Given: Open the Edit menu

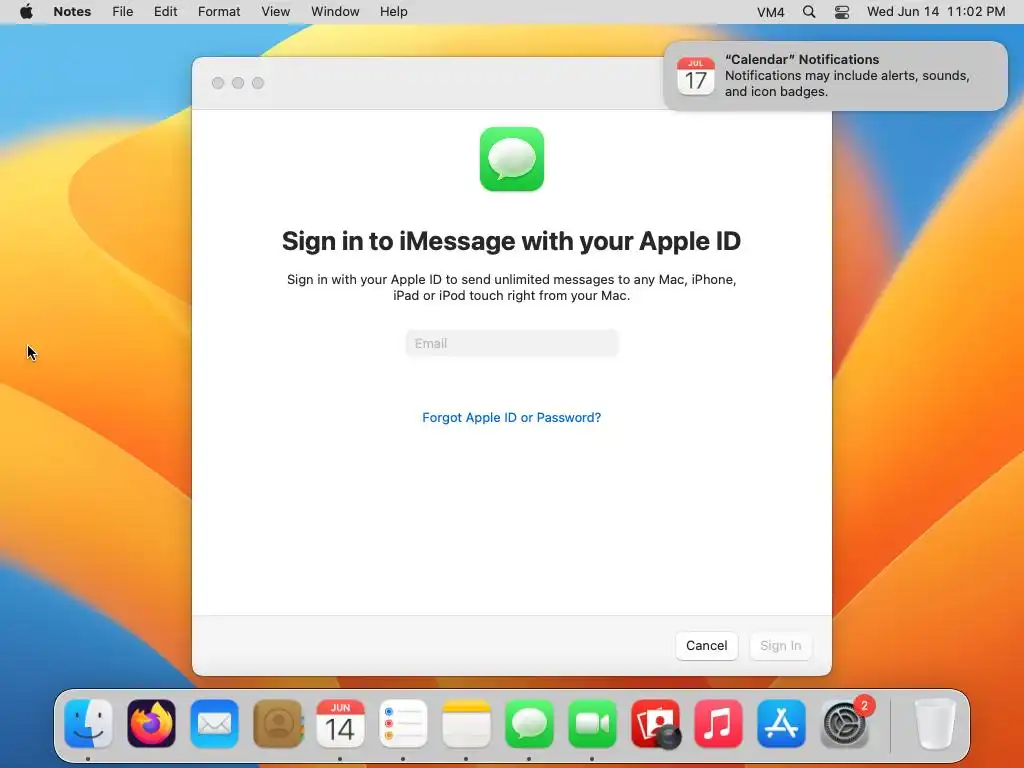Looking at the screenshot, I should tap(165, 12).
